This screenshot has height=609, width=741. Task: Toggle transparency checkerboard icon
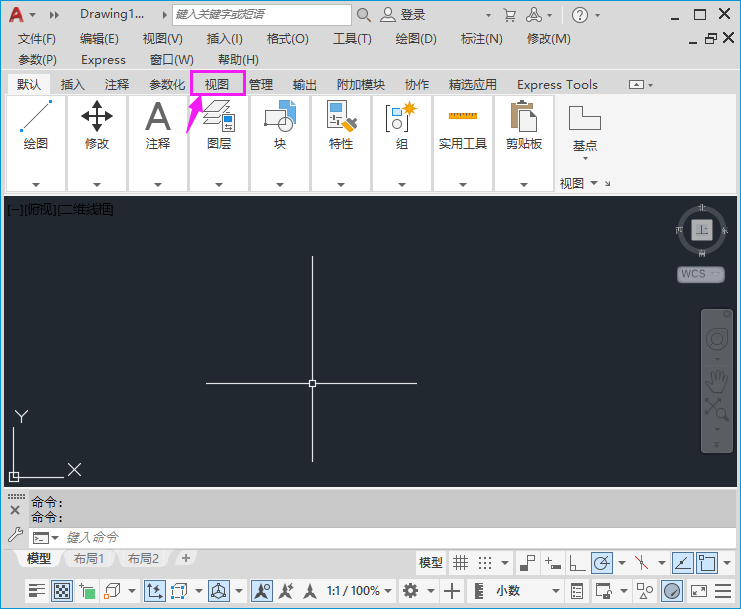pyautogui.click(x=62, y=591)
